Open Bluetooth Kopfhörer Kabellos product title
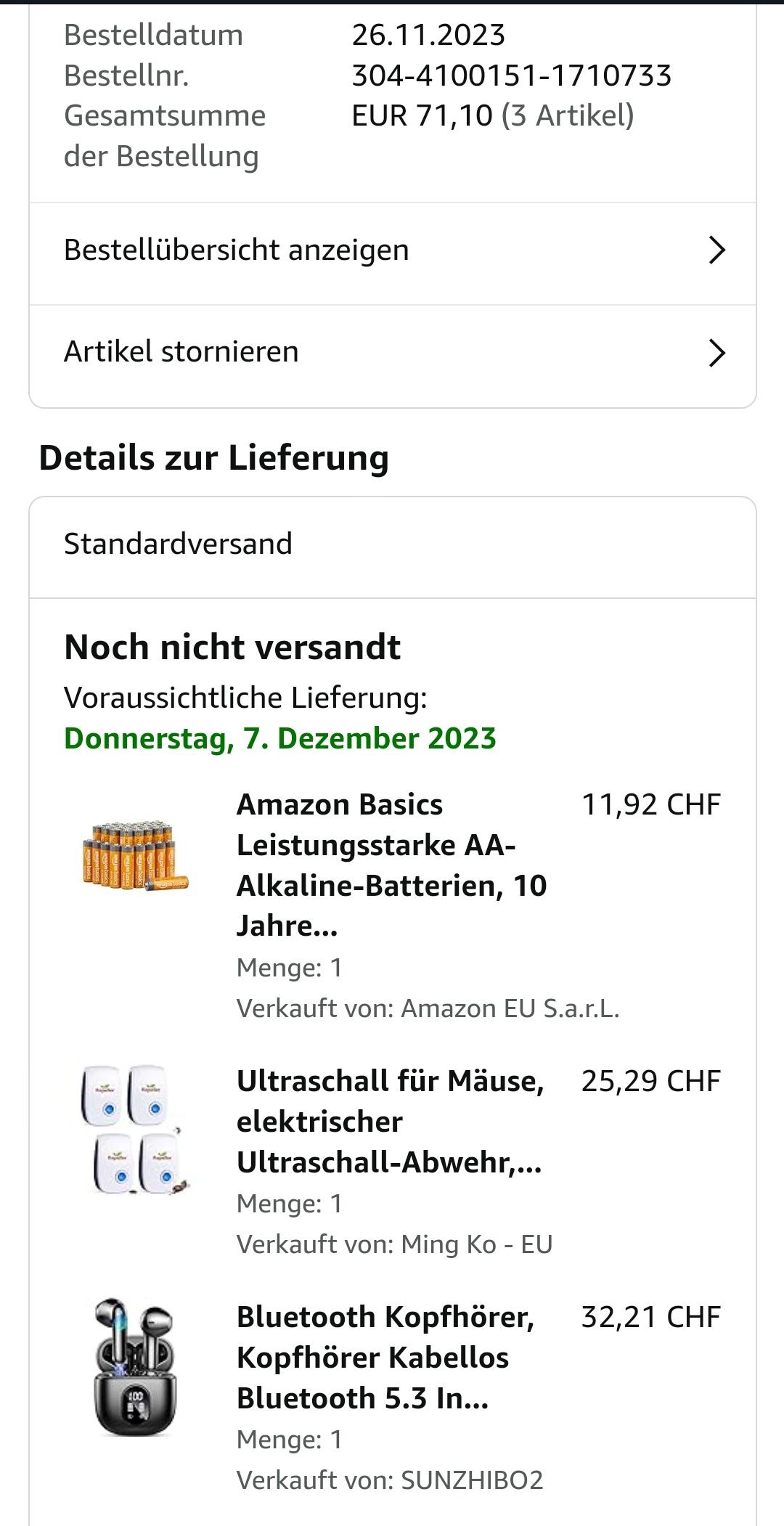This screenshot has width=784, height=1526. [386, 1358]
